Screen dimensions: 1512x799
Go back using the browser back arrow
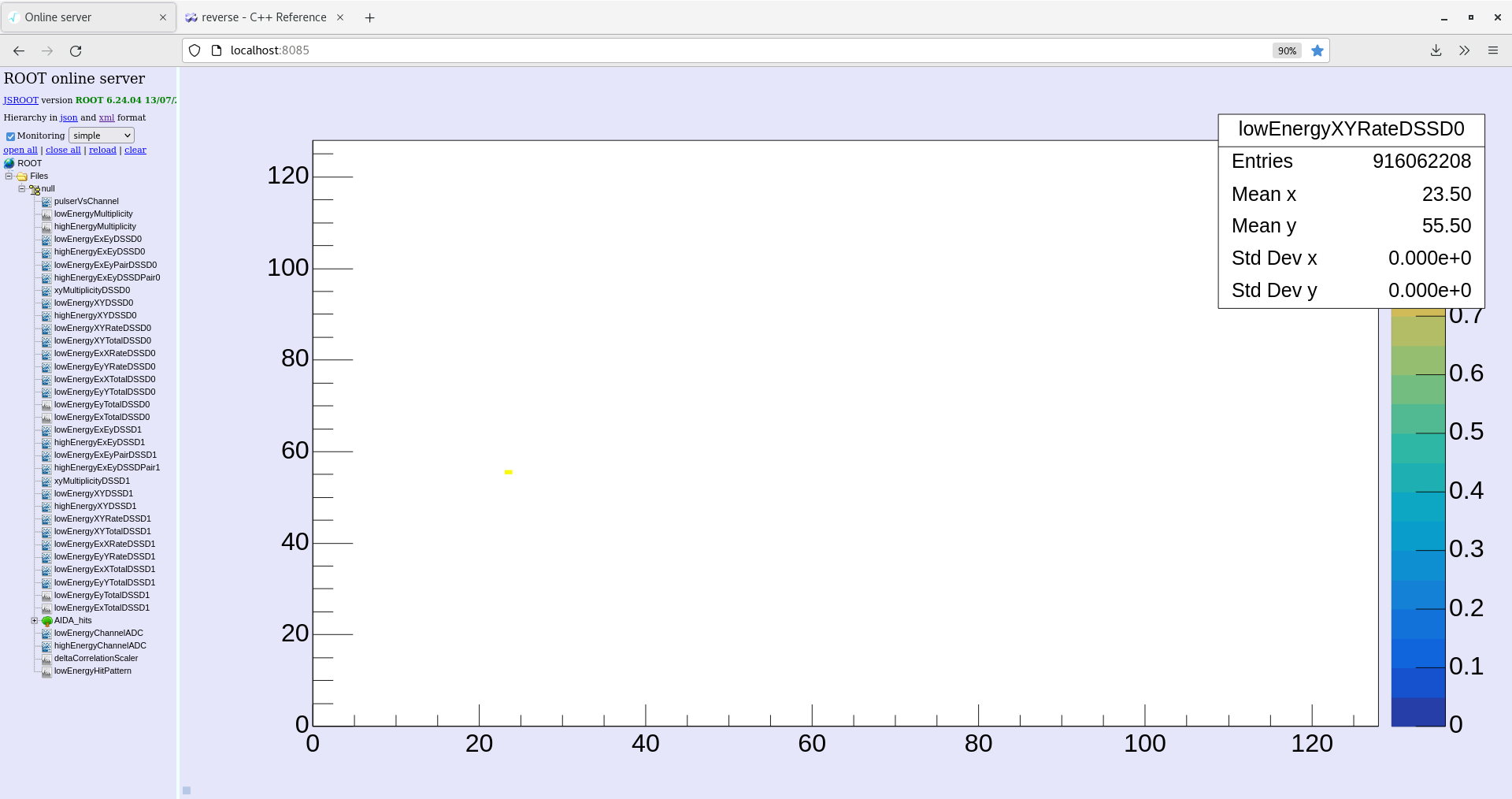[x=19, y=50]
